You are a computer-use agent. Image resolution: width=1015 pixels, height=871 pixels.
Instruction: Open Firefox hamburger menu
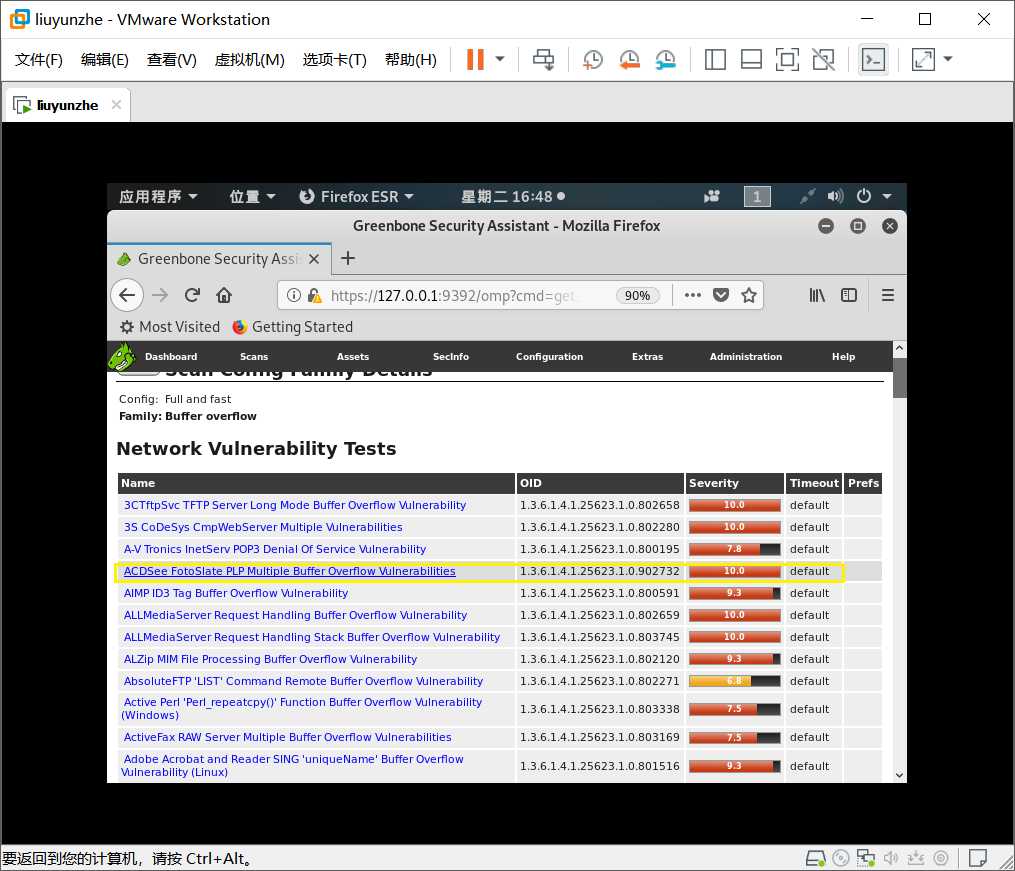pos(887,295)
